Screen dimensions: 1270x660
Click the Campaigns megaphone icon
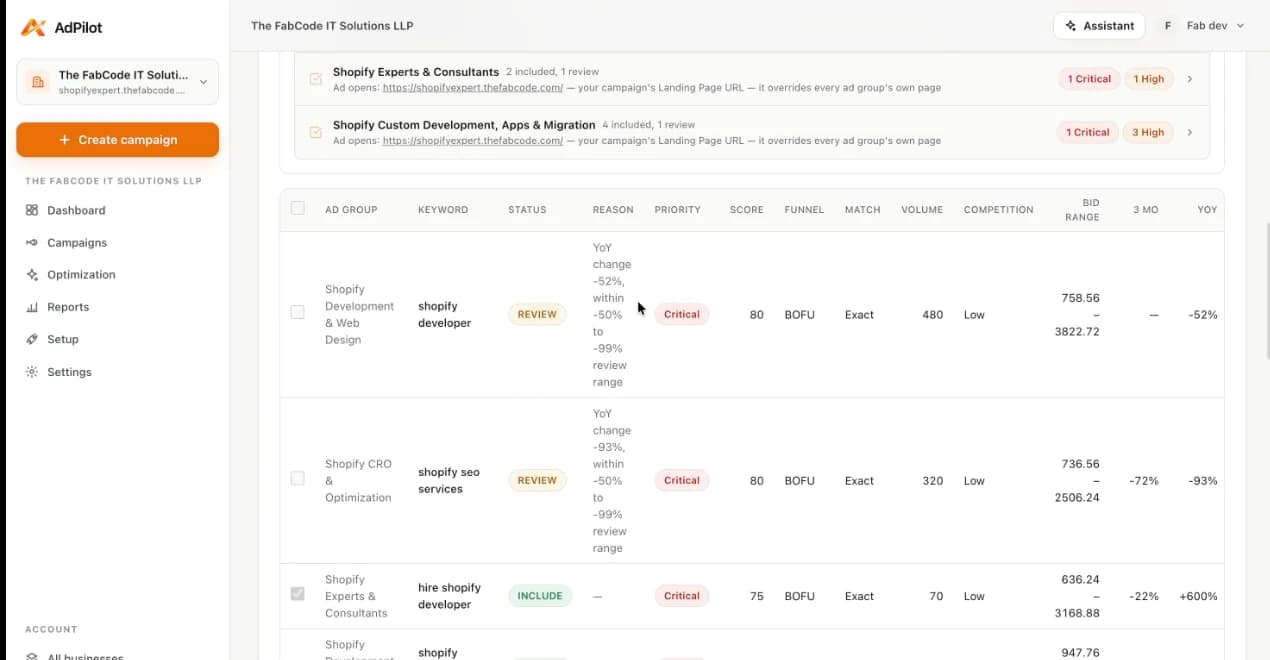tap(32, 242)
